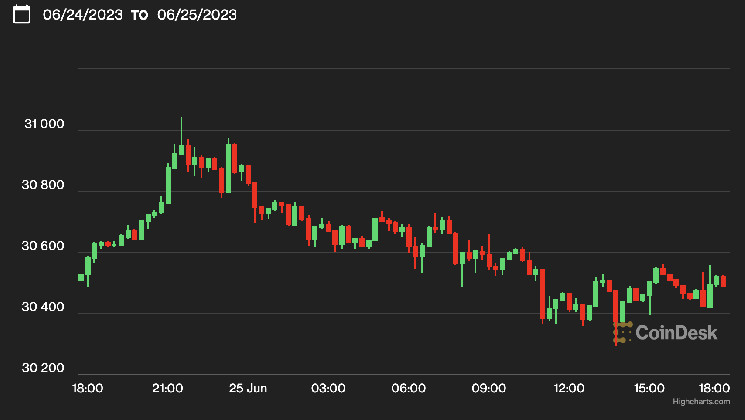Edit the start date 06/24/2023
745x420 pixels.
point(82,15)
